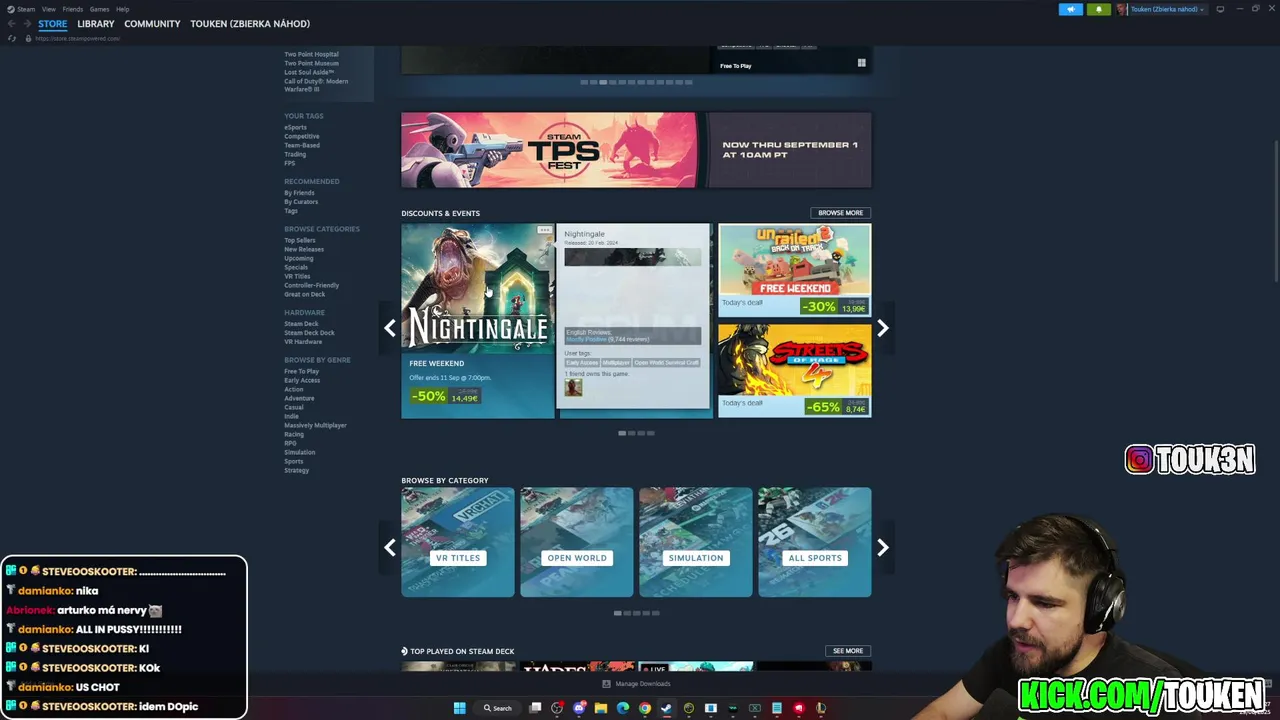Open the Unrailed 2 free weekend deal
1280x720 pixels.
[x=794, y=270]
